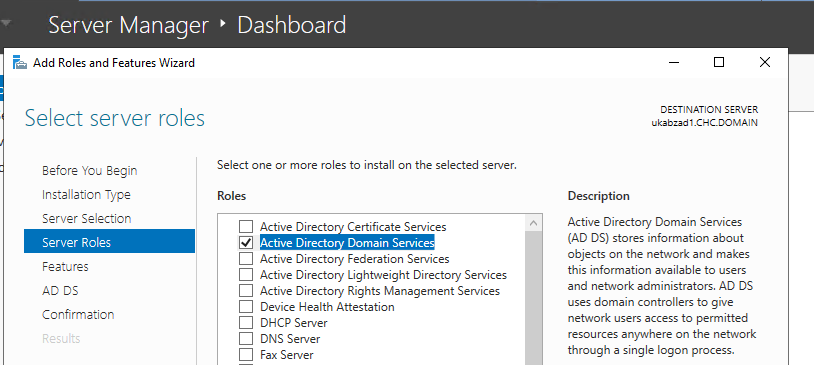The height and width of the screenshot is (365, 814).
Task: Maximize the wizard window
Action: coord(718,62)
